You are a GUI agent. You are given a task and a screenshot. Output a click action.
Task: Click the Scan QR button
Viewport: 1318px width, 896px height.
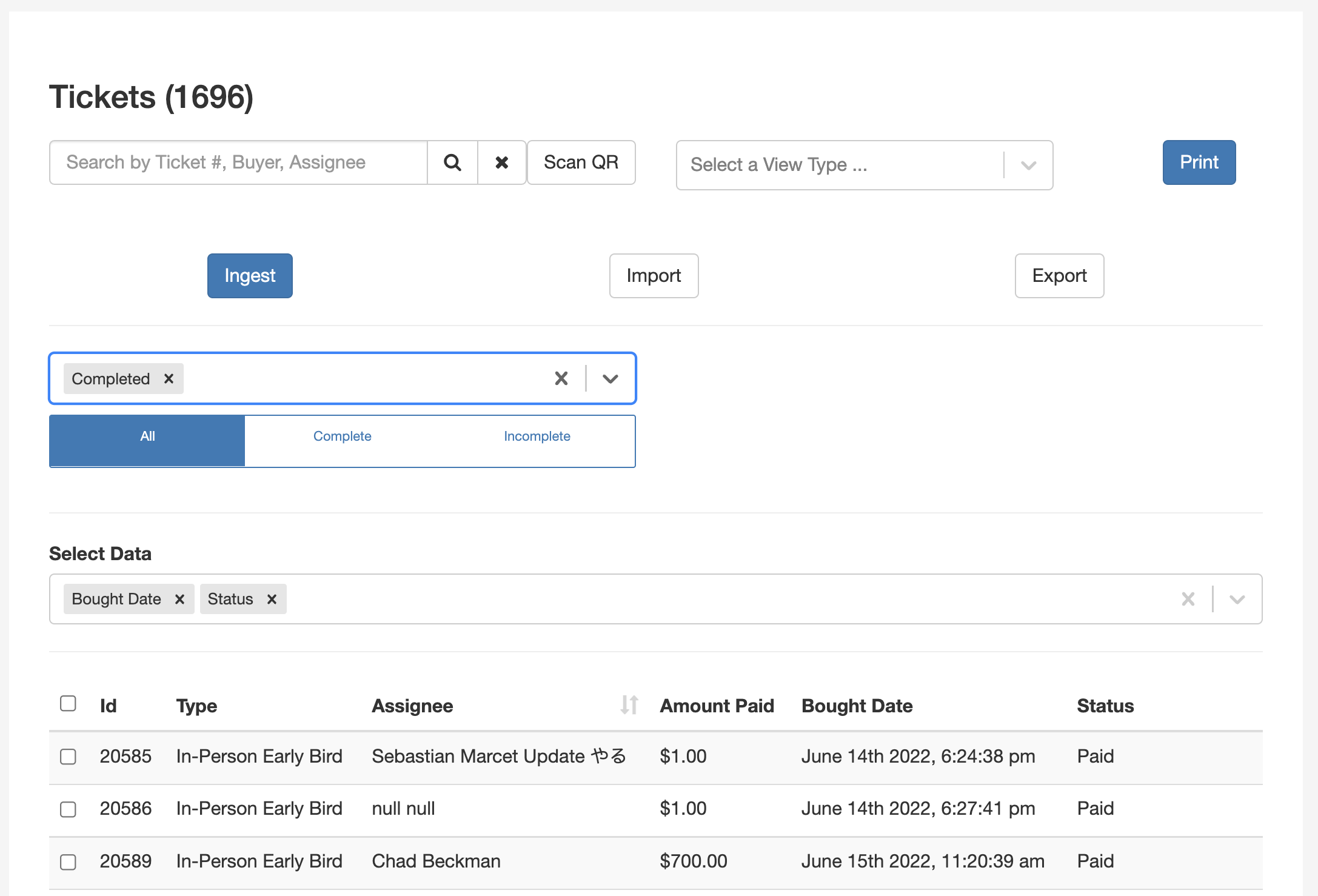[581, 162]
